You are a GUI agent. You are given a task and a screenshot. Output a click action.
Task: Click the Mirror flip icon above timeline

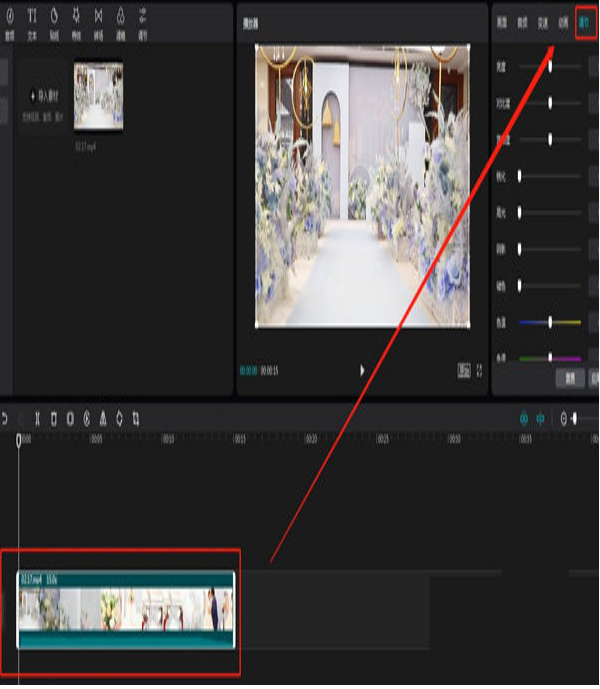103,419
